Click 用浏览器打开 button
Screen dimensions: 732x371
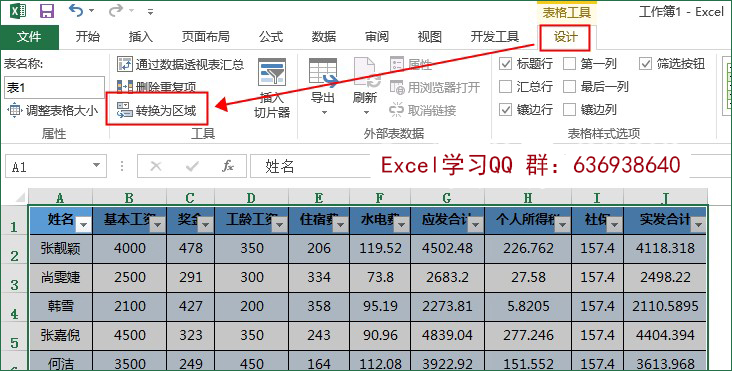pos(435,87)
